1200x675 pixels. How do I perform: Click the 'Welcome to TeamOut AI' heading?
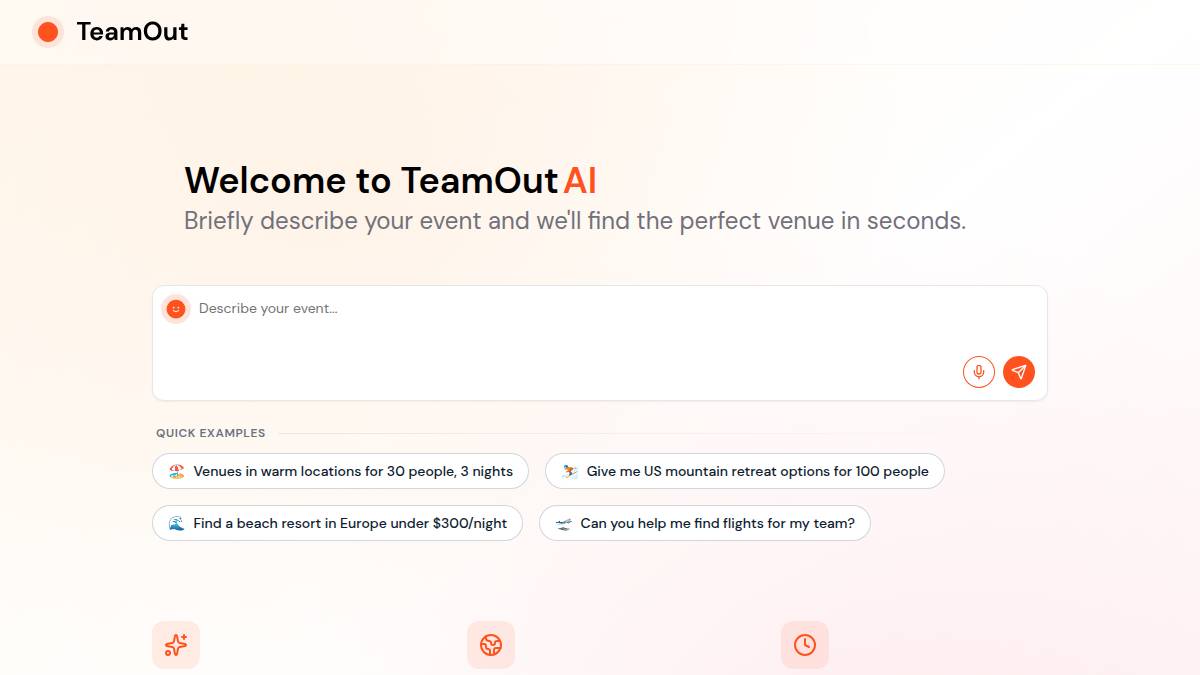390,181
